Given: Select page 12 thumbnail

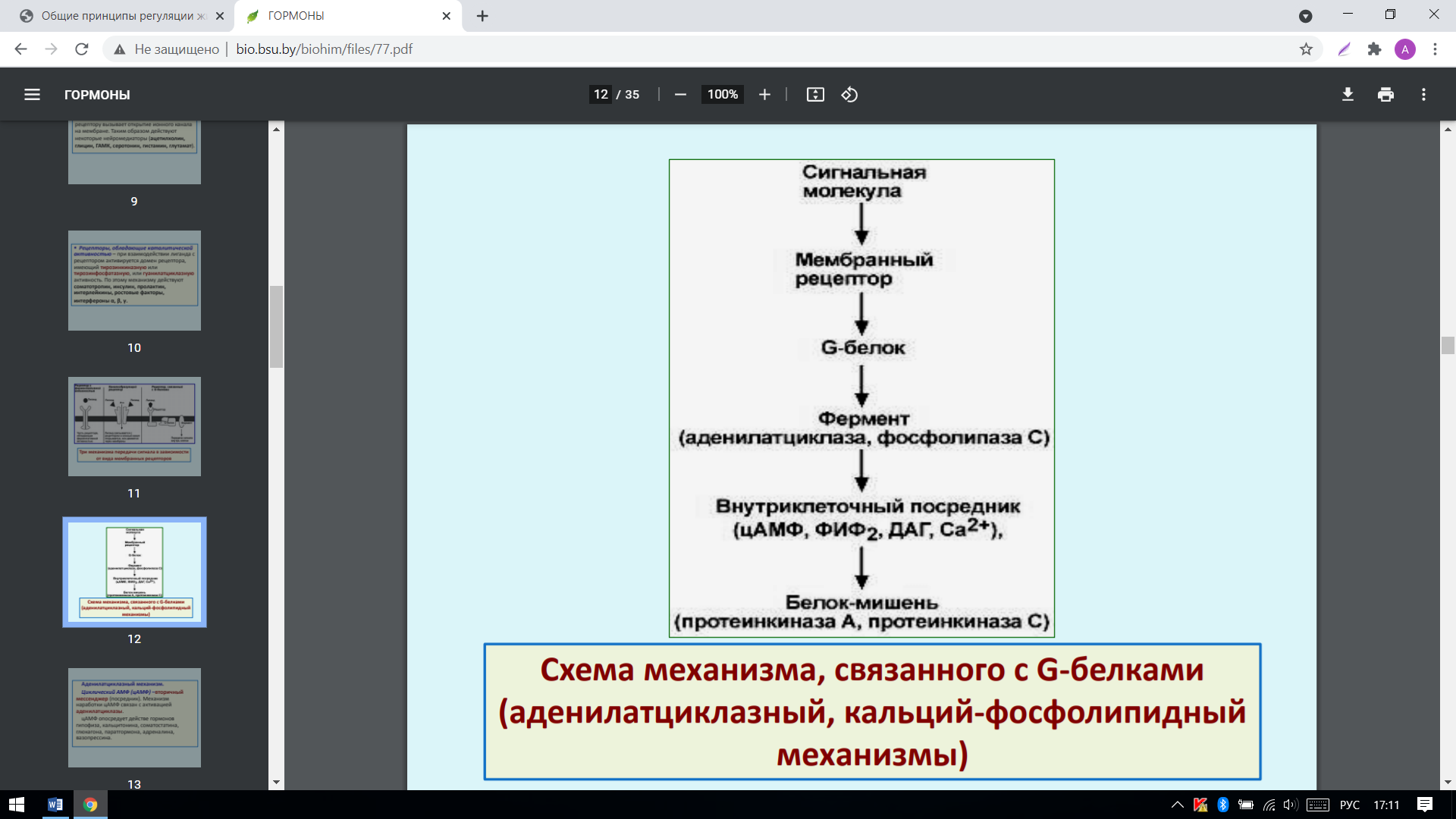Looking at the screenshot, I should point(134,572).
